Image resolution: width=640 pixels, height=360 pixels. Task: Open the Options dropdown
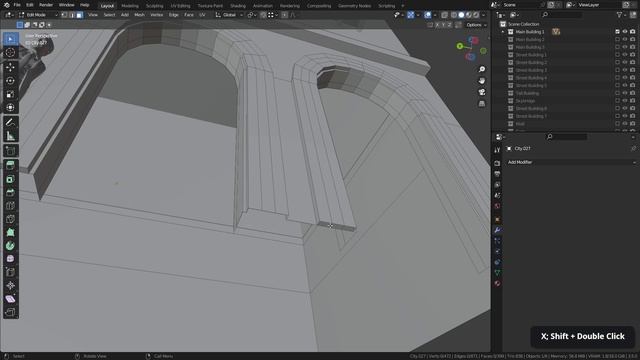tap(476, 25)
